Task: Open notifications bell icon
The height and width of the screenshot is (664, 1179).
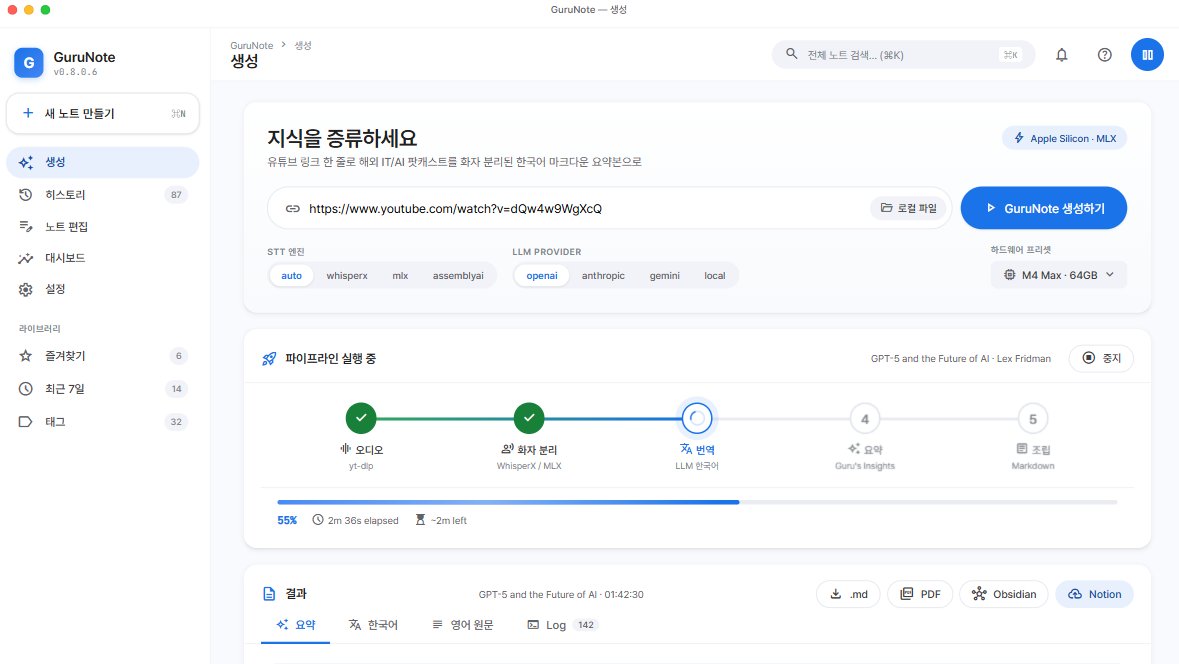Action: (1062, 55)
